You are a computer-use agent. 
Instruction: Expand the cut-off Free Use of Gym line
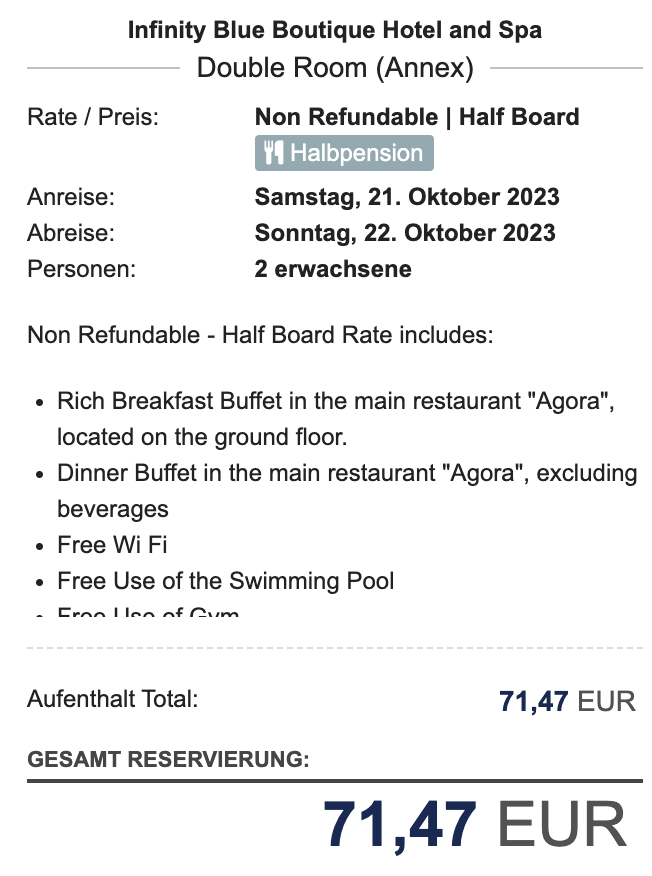click(x=148, y=612)
